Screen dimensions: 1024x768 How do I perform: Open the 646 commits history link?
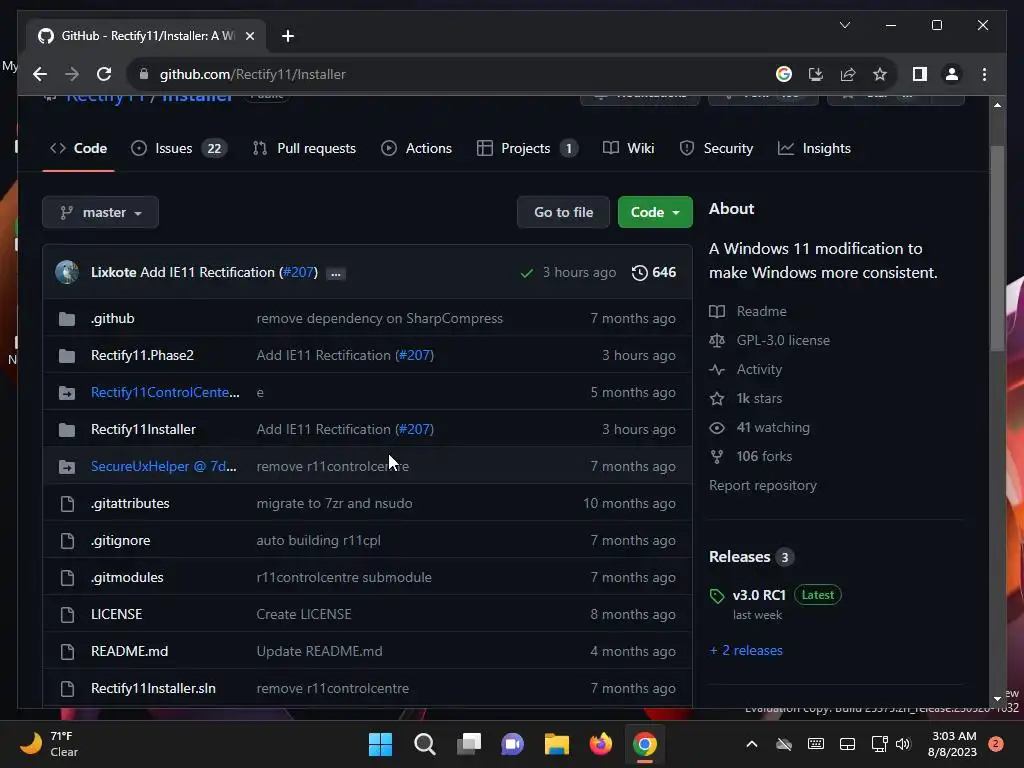click(x=654, y=272)
